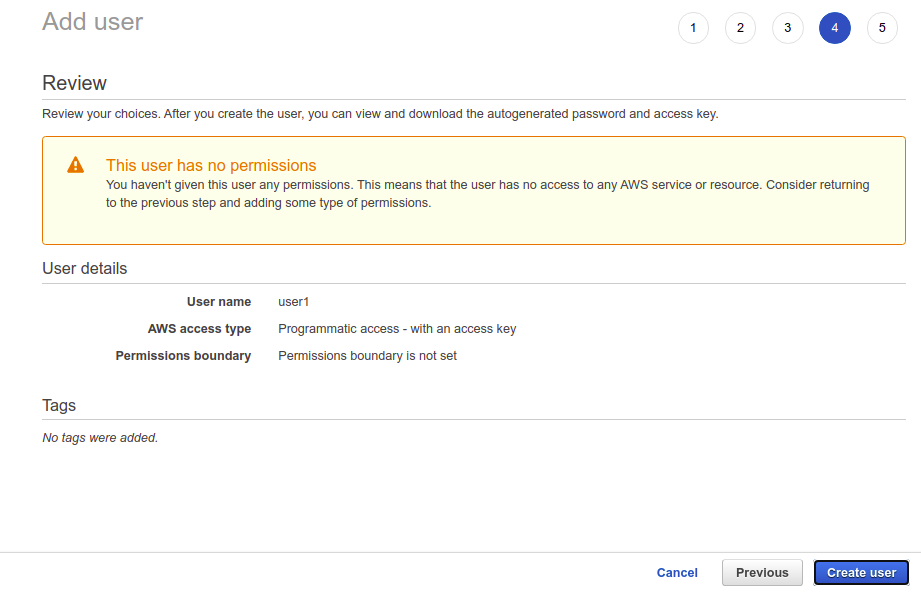Click the Programmatic access type text
Viewport: 921px width, 592px height.
397,328
